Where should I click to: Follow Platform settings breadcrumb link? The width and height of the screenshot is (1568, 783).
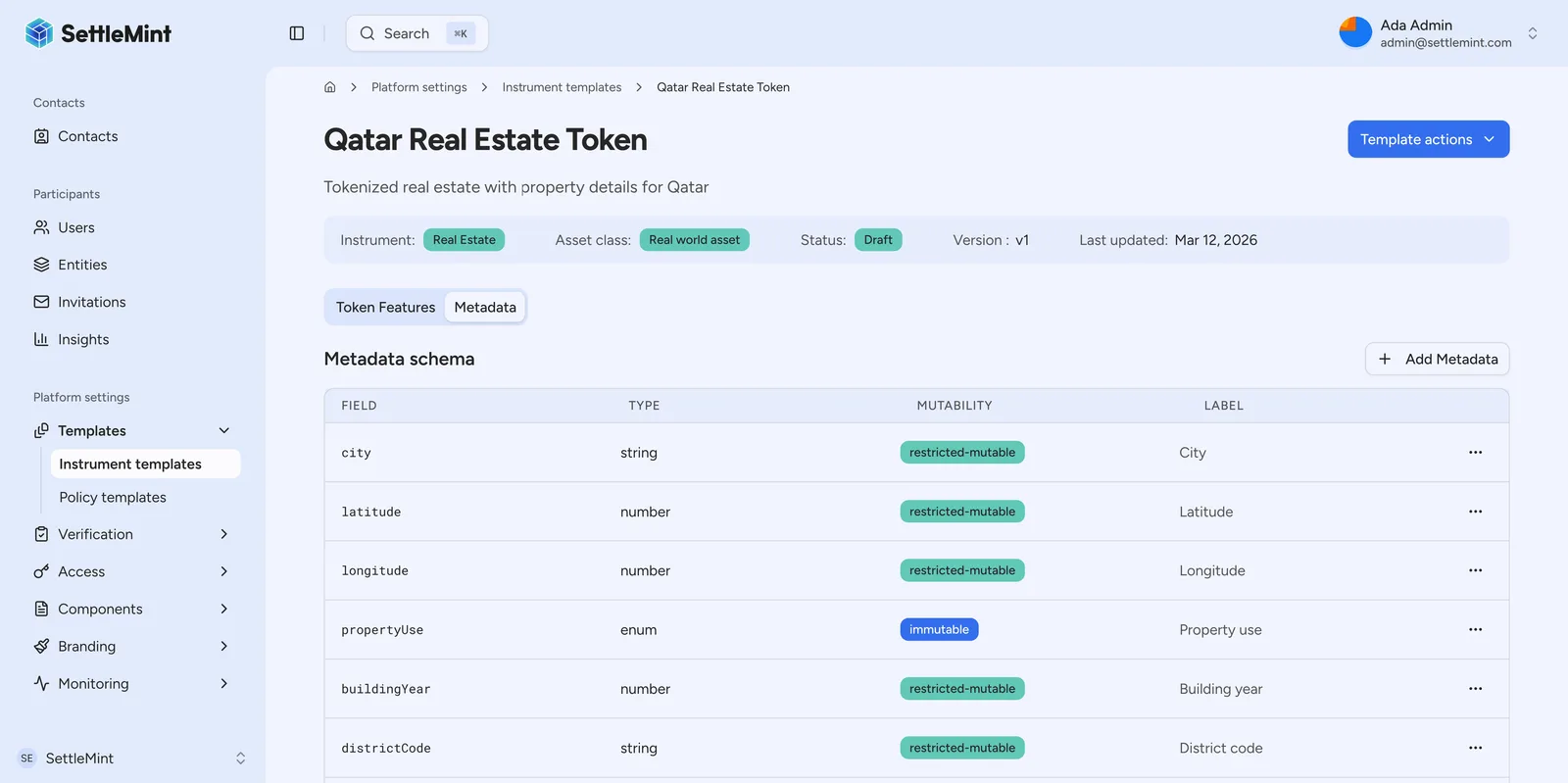[418, 87]
